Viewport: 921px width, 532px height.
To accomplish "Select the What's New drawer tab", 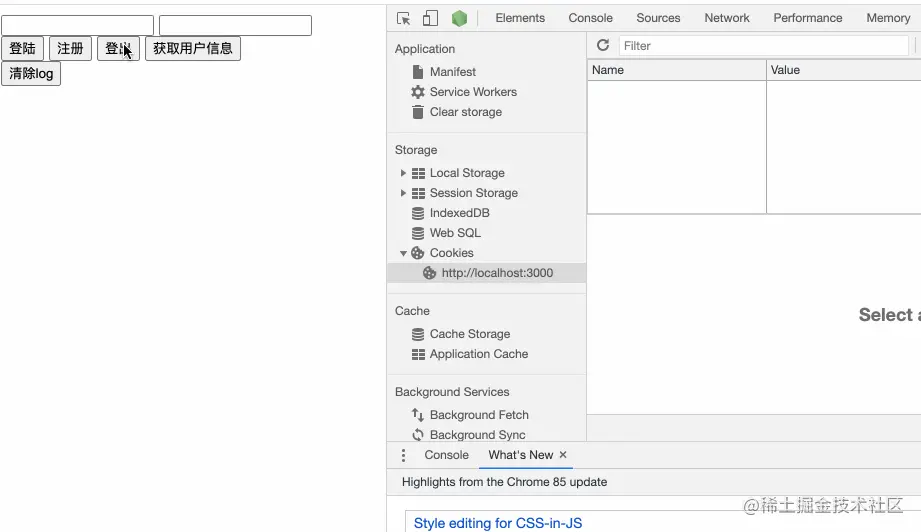I will (x=520, y=454).
